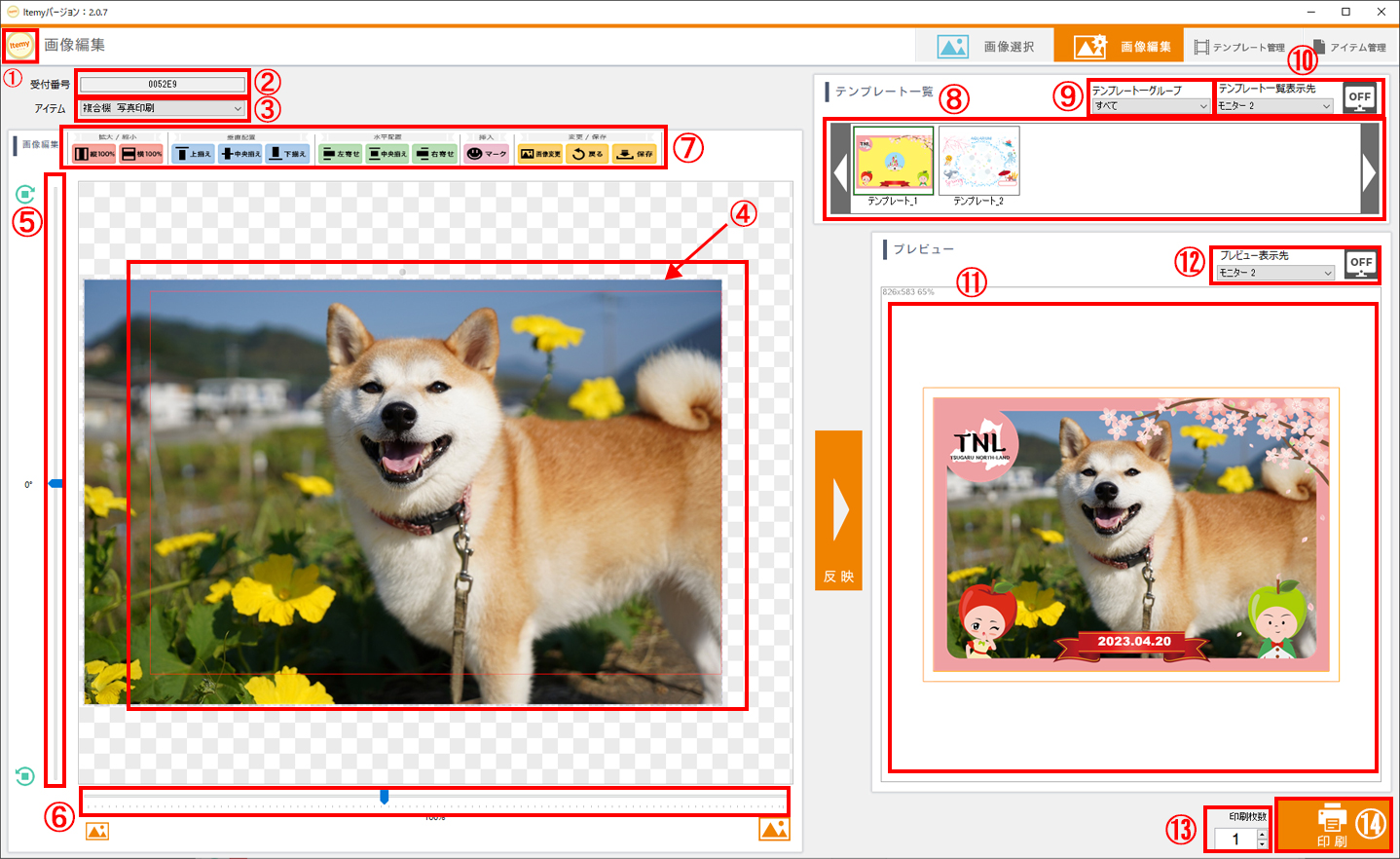Align image left with 左寄せ
Image resolution: width=1400 pixels, height=859 pixels.
341,154
